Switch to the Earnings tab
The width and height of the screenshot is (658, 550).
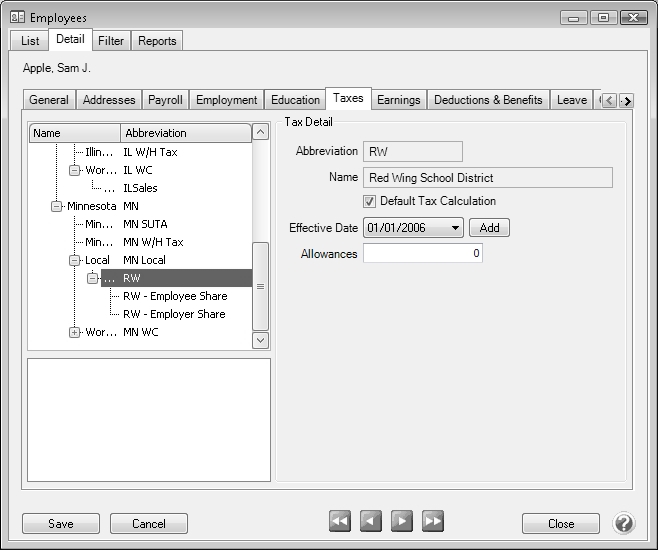[398, 100]
